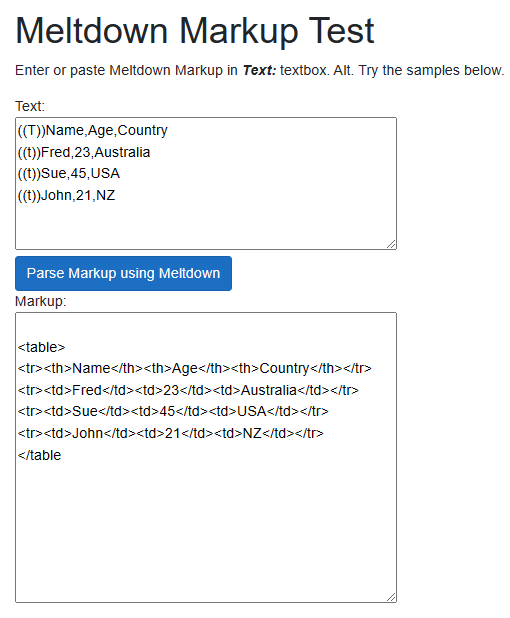Grab the Text textbox resize handle

click(x=391, y=244)
